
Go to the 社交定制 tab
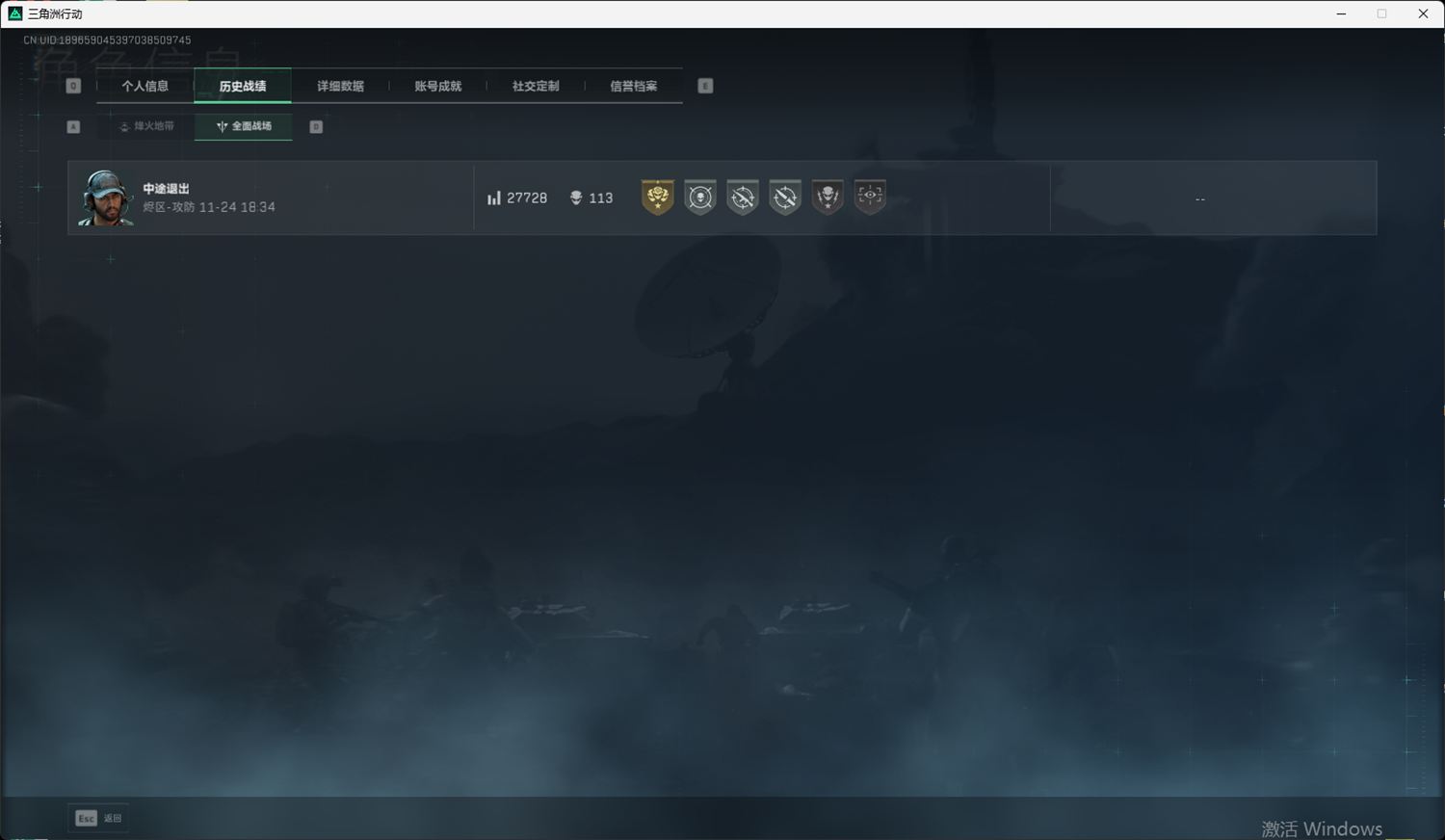tap(536, 86)
